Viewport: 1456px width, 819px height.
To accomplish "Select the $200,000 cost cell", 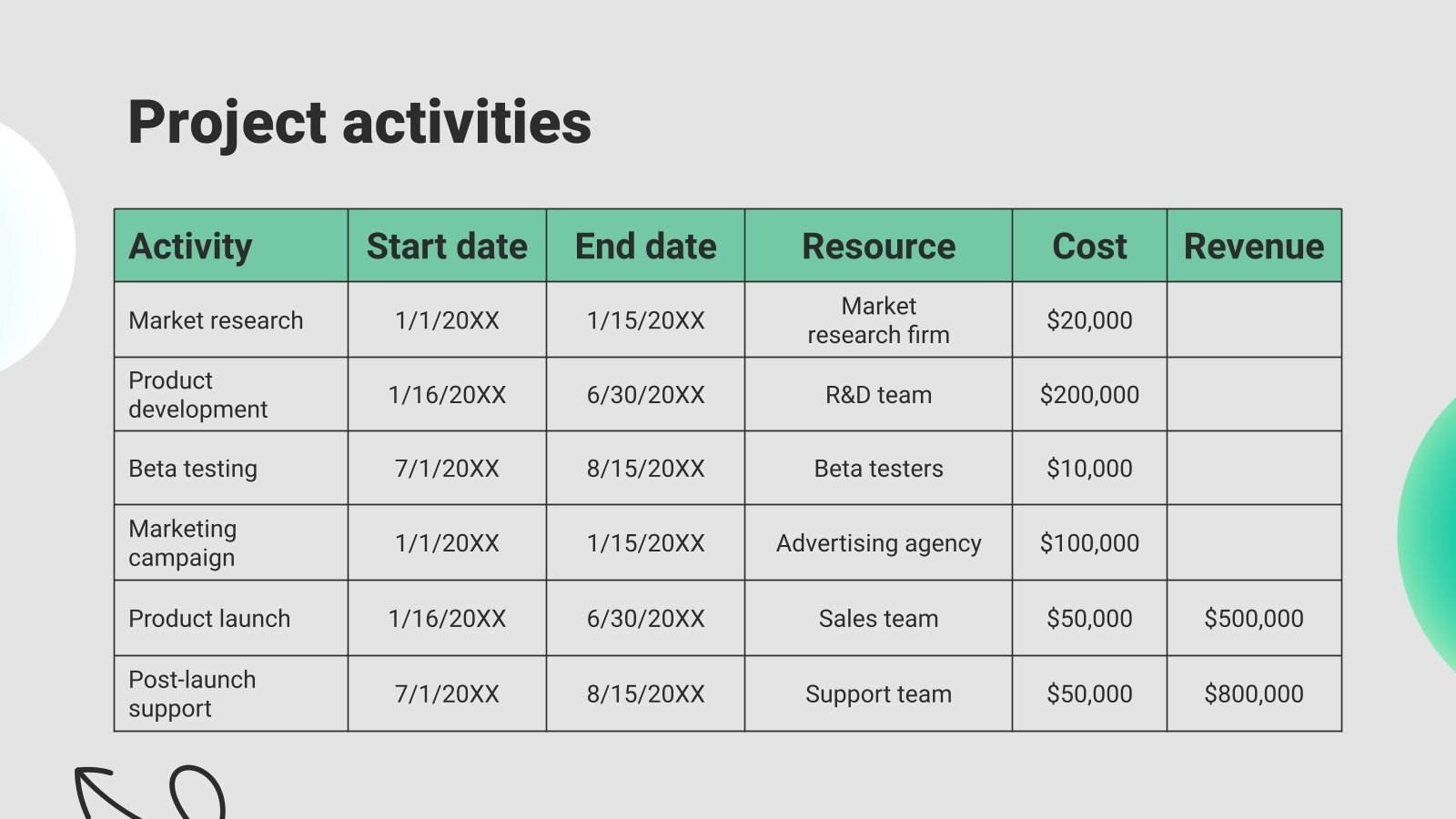I will (1089, 395).
